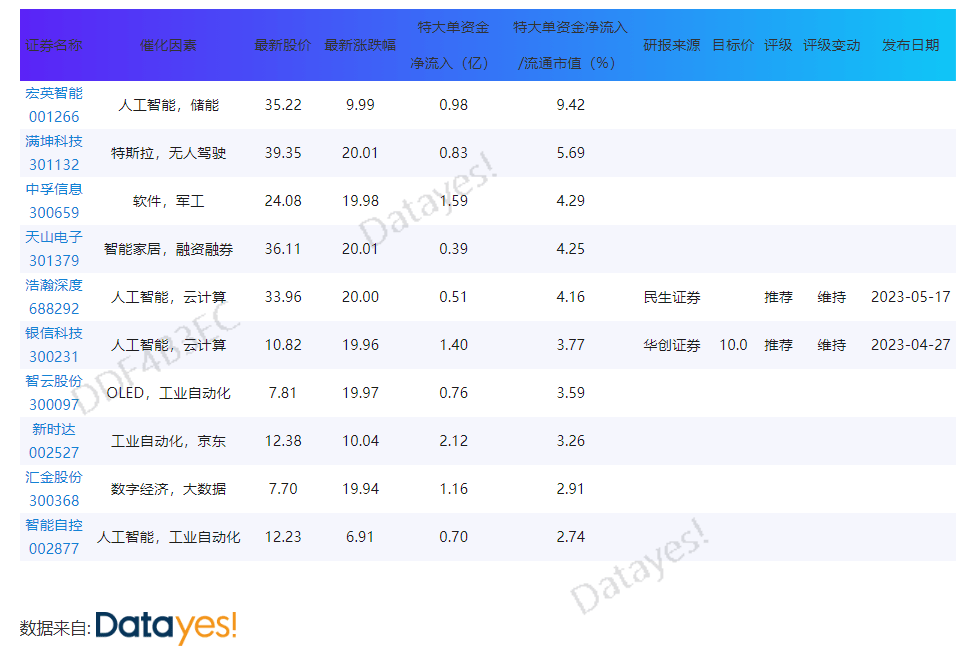Open the 新时达 002527 stock link
The height and width of the screenshot is (667, 975).
click(x=54, y=441)
